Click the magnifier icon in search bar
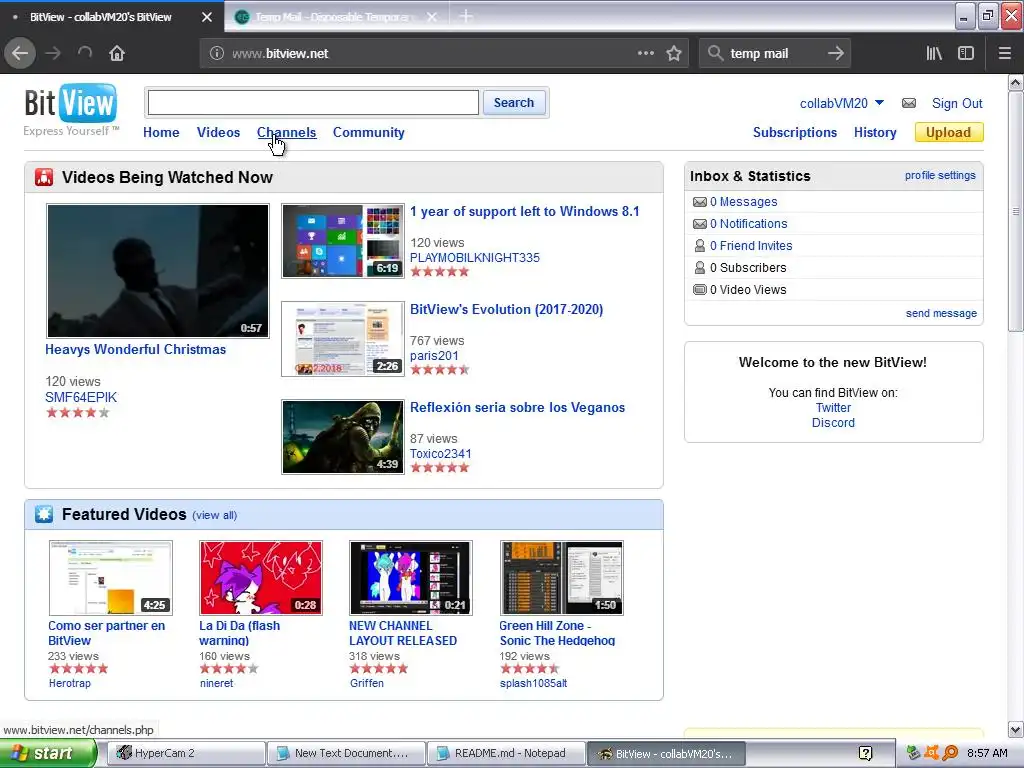The image size is (1024, 768). [x=715, y=54]
